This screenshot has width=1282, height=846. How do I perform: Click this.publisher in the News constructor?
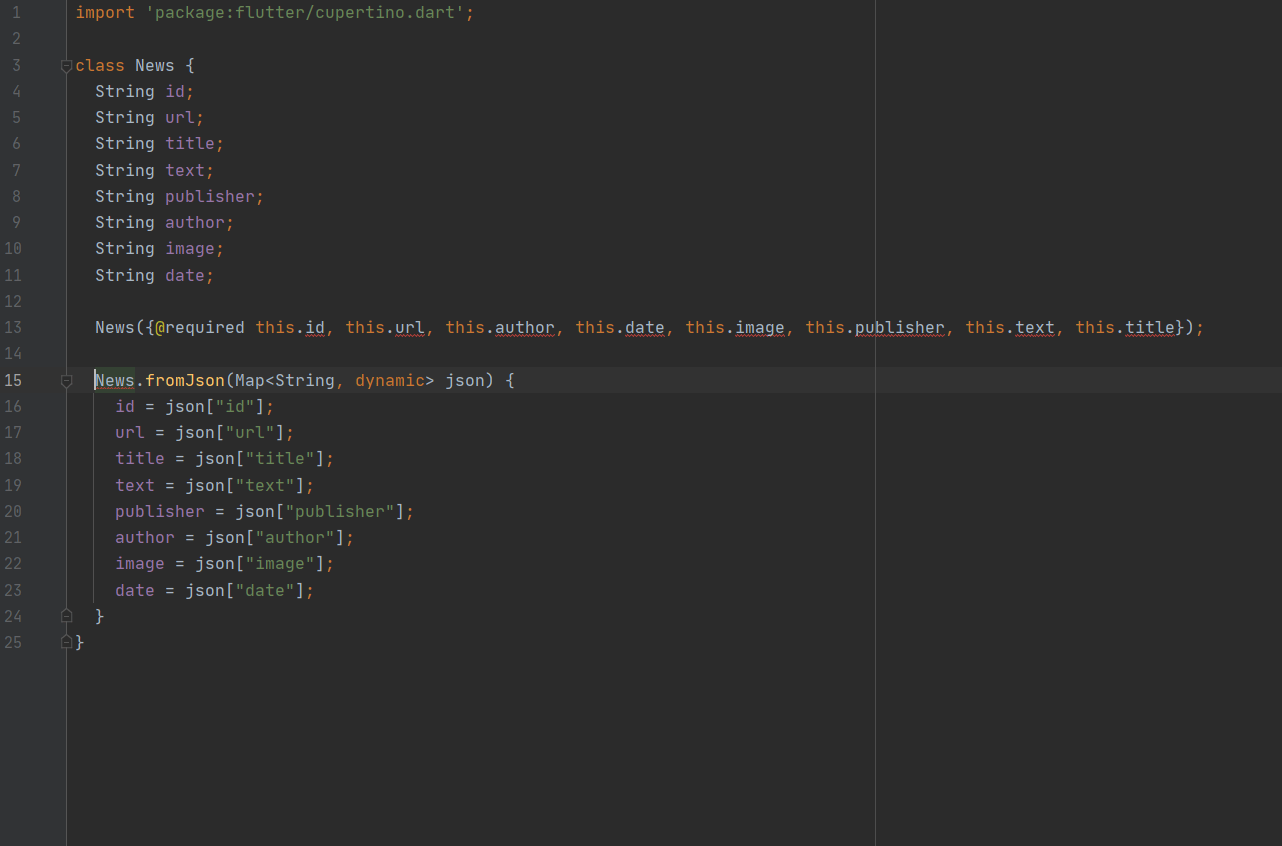pos(875,327)
